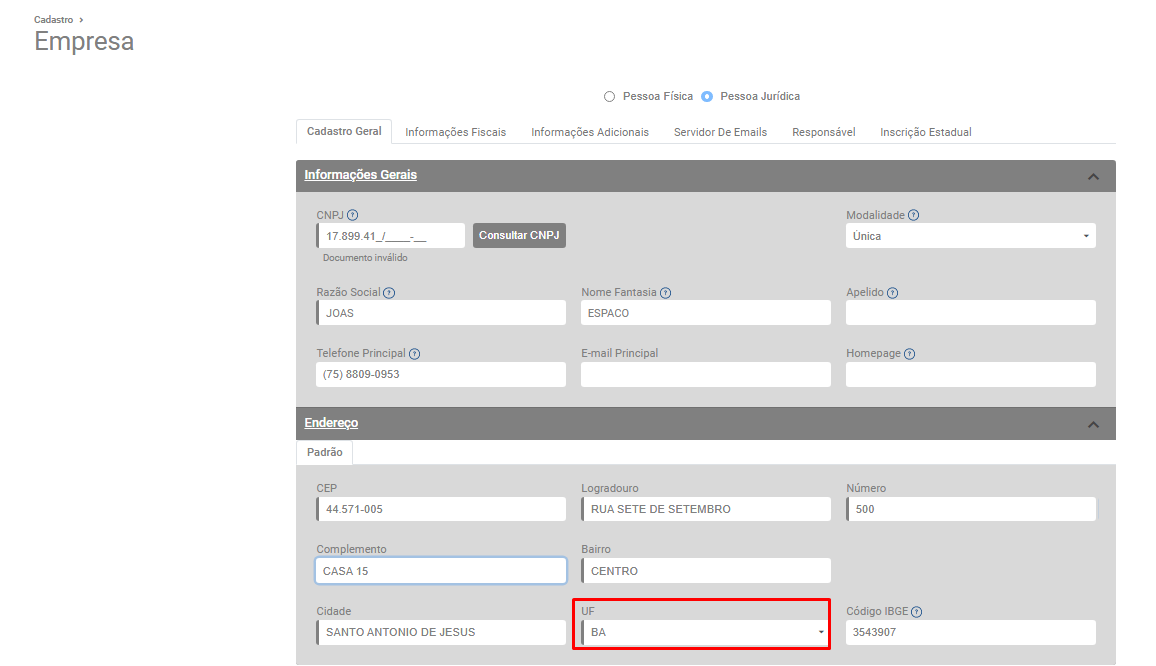Click the Telefone Principal help icon

coord(414,354)
